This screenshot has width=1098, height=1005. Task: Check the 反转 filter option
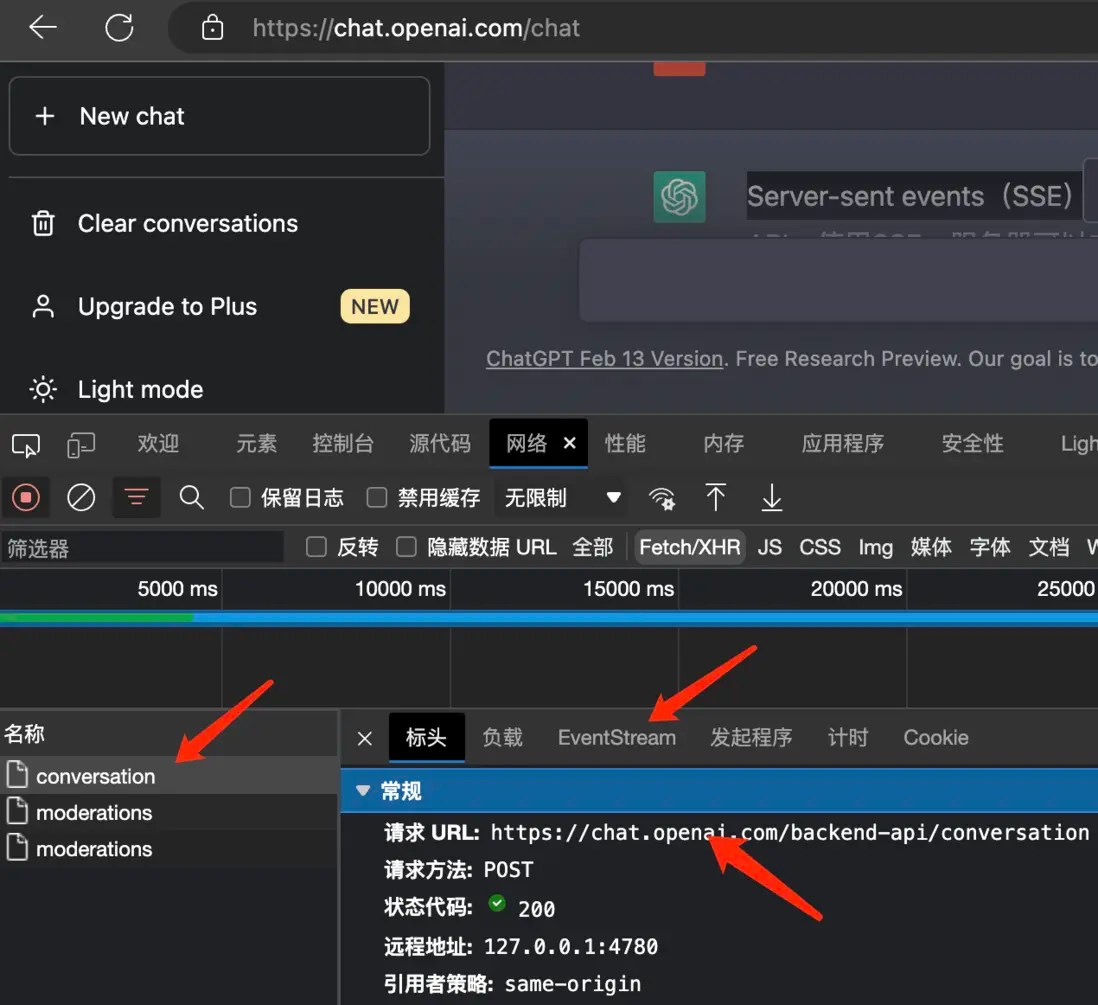(316, 547)
